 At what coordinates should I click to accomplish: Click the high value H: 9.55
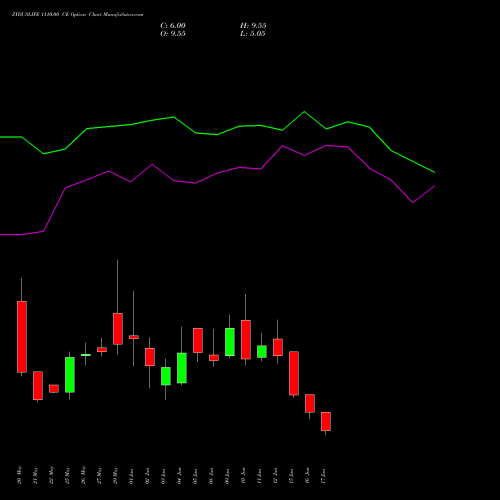[x=253, y=26]
